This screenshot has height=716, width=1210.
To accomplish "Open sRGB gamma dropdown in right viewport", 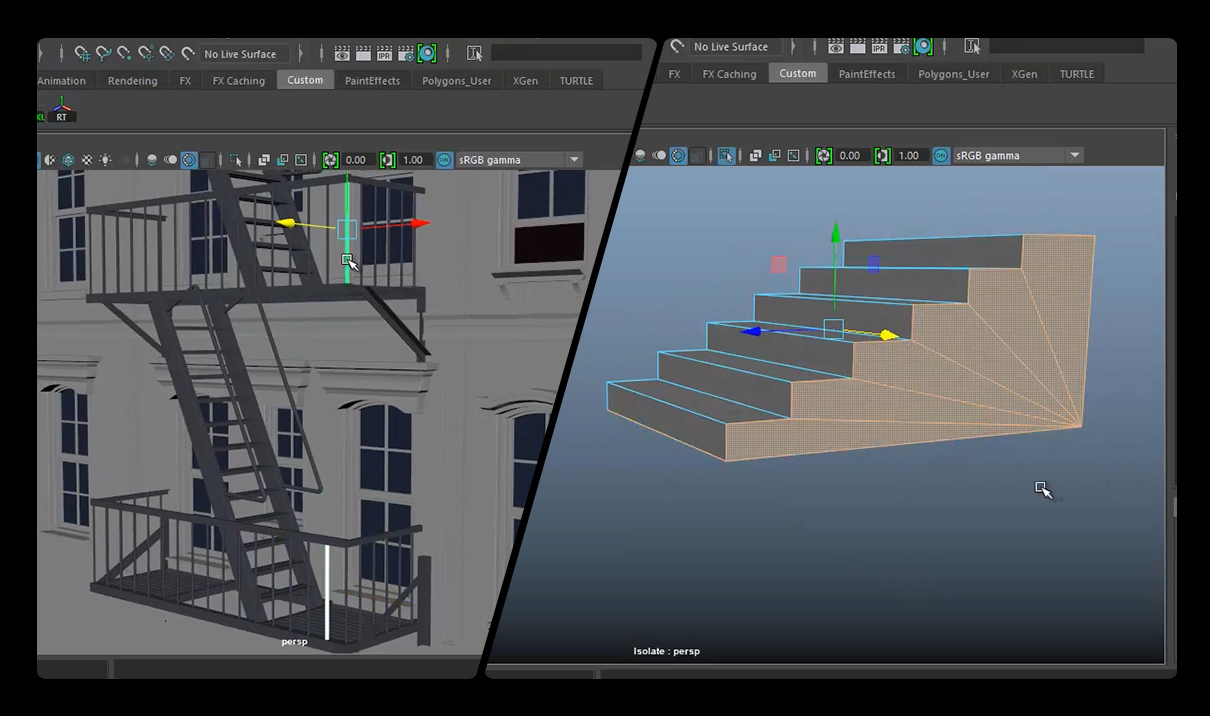I will point(1019,155).
